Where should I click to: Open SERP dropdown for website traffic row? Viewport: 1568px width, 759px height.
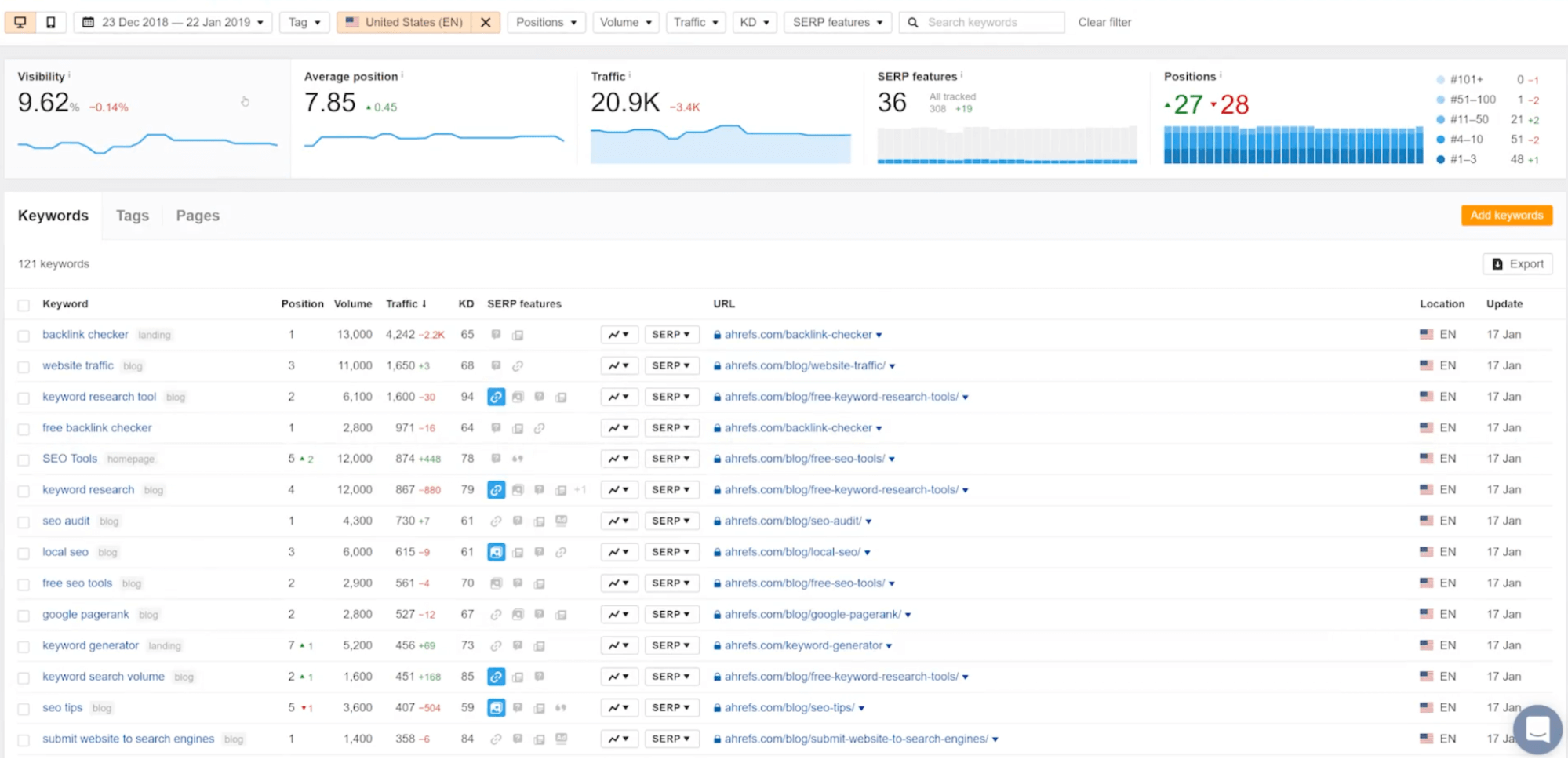[x=671, y=366]
